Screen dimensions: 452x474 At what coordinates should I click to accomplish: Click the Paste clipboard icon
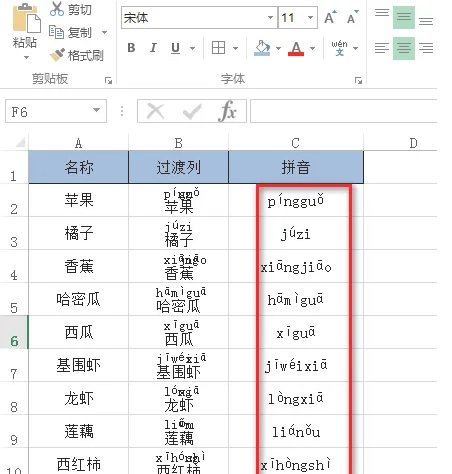click(26, 19)
